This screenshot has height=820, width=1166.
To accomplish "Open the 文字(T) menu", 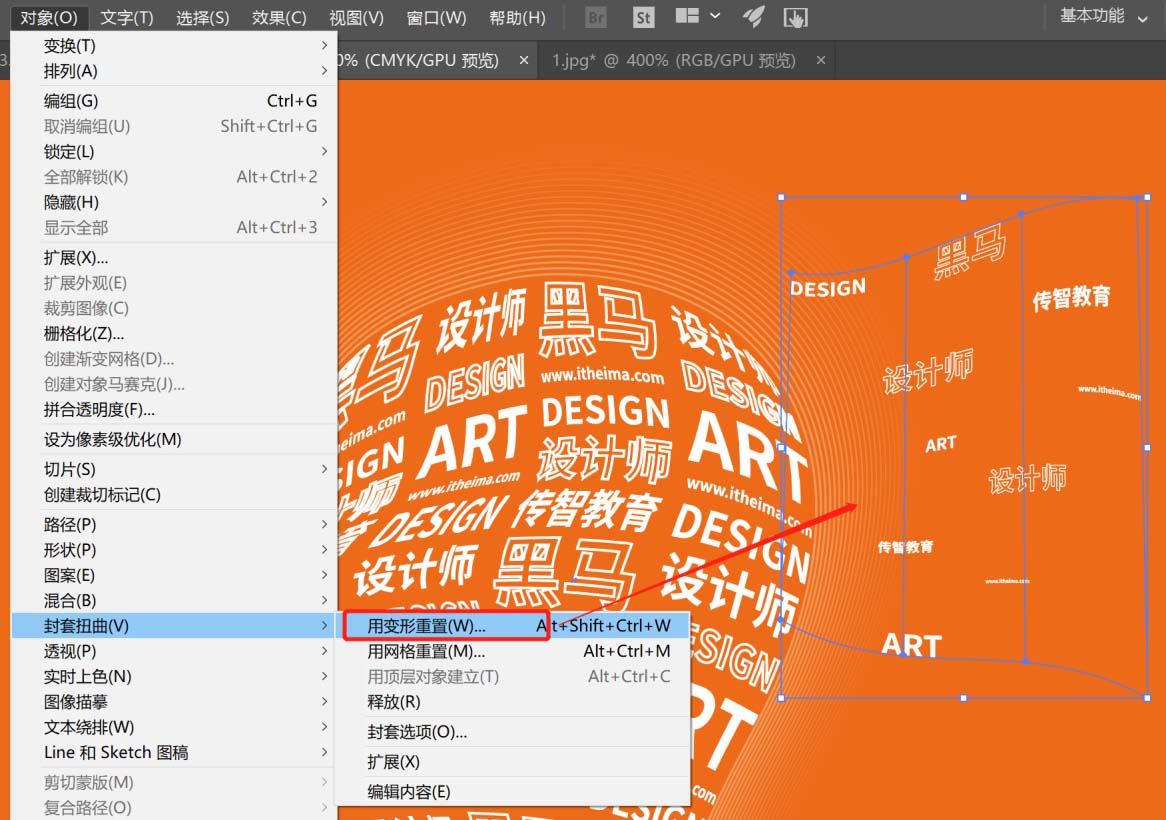I will (x=127, y=17).
